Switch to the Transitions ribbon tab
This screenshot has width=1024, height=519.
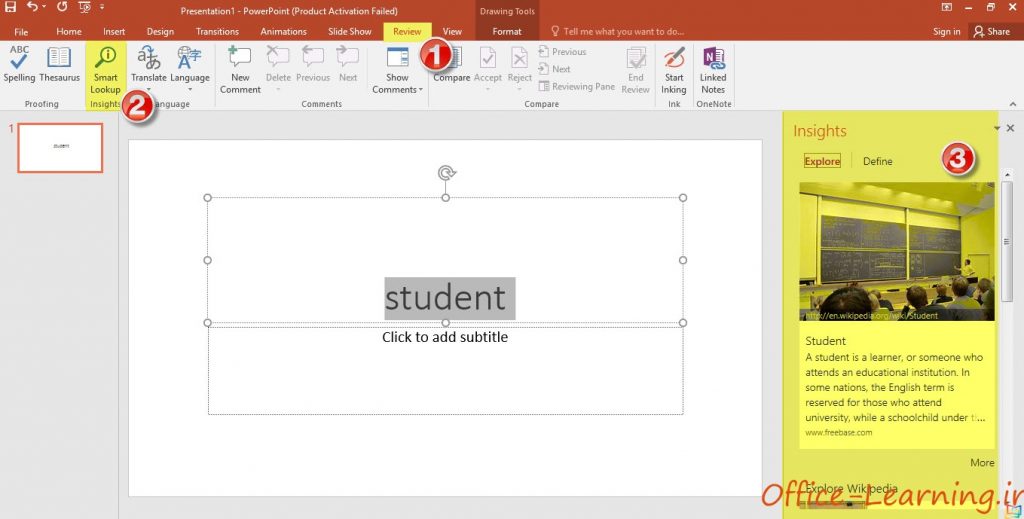[217, 31]
